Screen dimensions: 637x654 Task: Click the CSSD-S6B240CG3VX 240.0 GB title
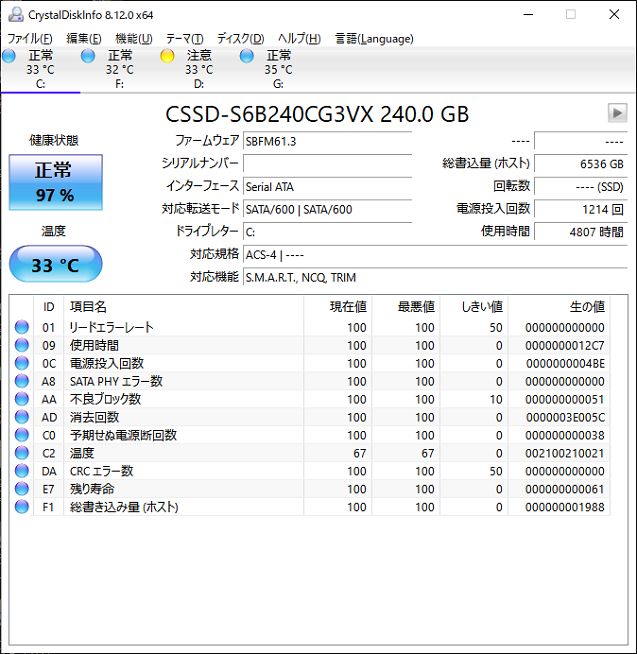point(317,114)
